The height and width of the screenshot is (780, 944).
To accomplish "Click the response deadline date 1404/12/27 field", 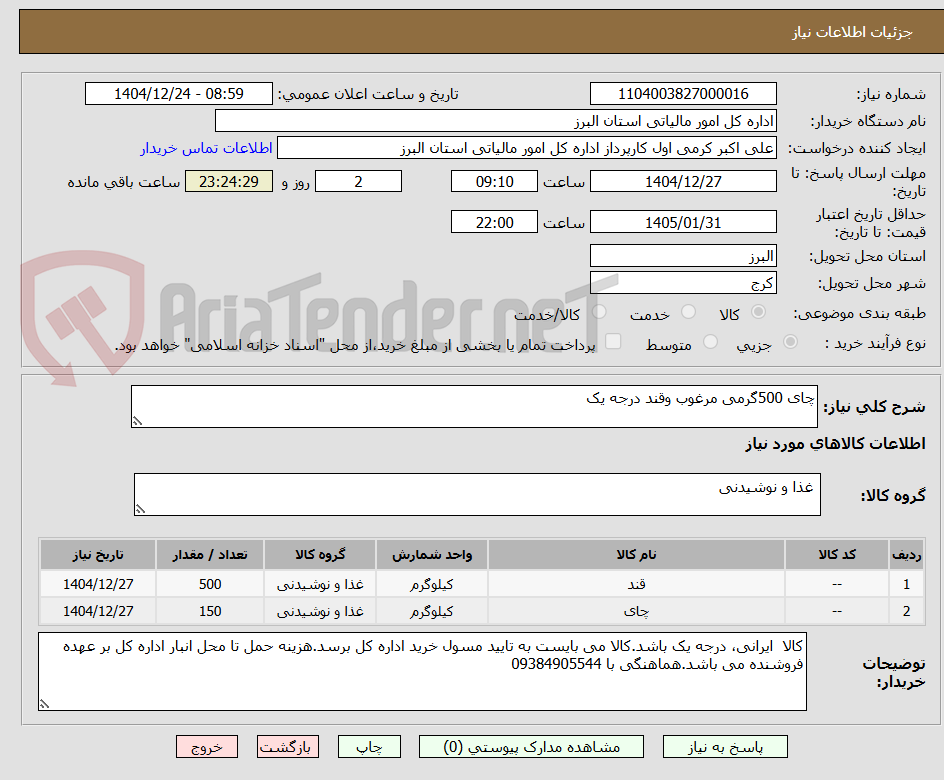I will pyautogui.click(x=683, y=181).
